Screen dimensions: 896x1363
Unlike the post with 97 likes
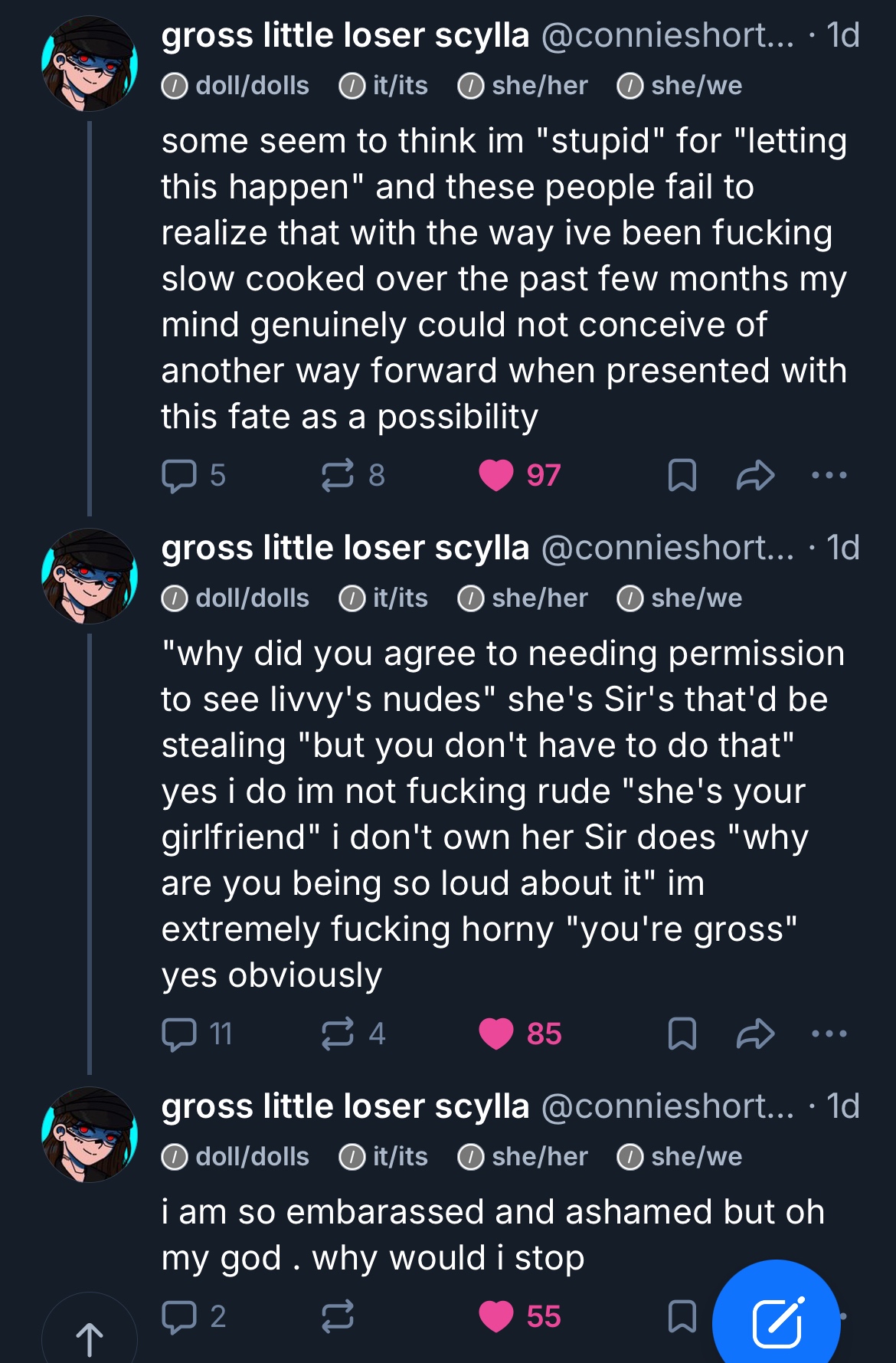click(496, 475)
